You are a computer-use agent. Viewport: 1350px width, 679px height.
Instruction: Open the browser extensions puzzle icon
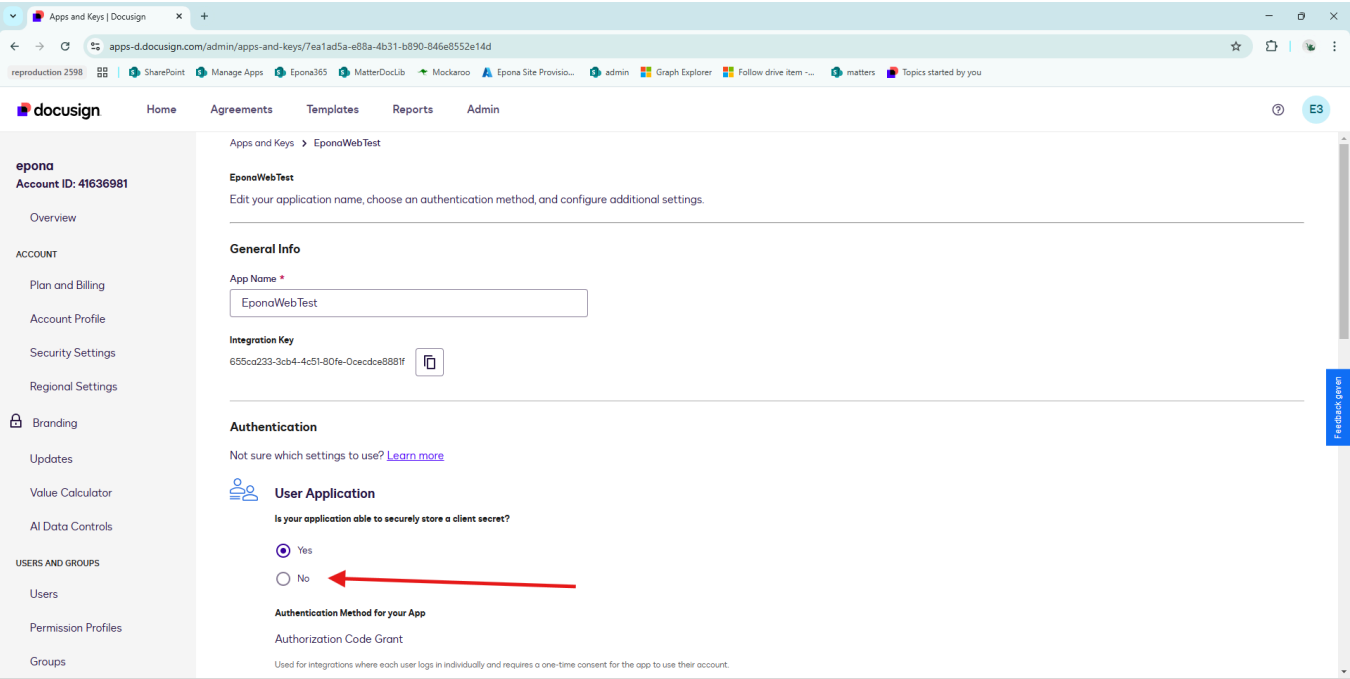click(1272, 46)
